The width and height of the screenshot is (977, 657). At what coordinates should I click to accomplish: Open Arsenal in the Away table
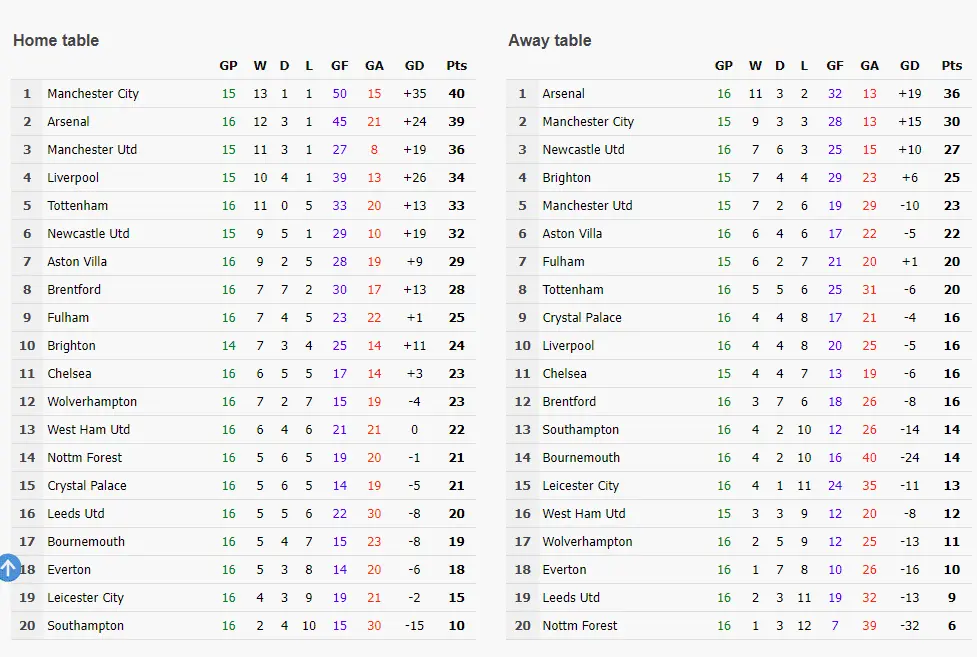tap(564, 94)
